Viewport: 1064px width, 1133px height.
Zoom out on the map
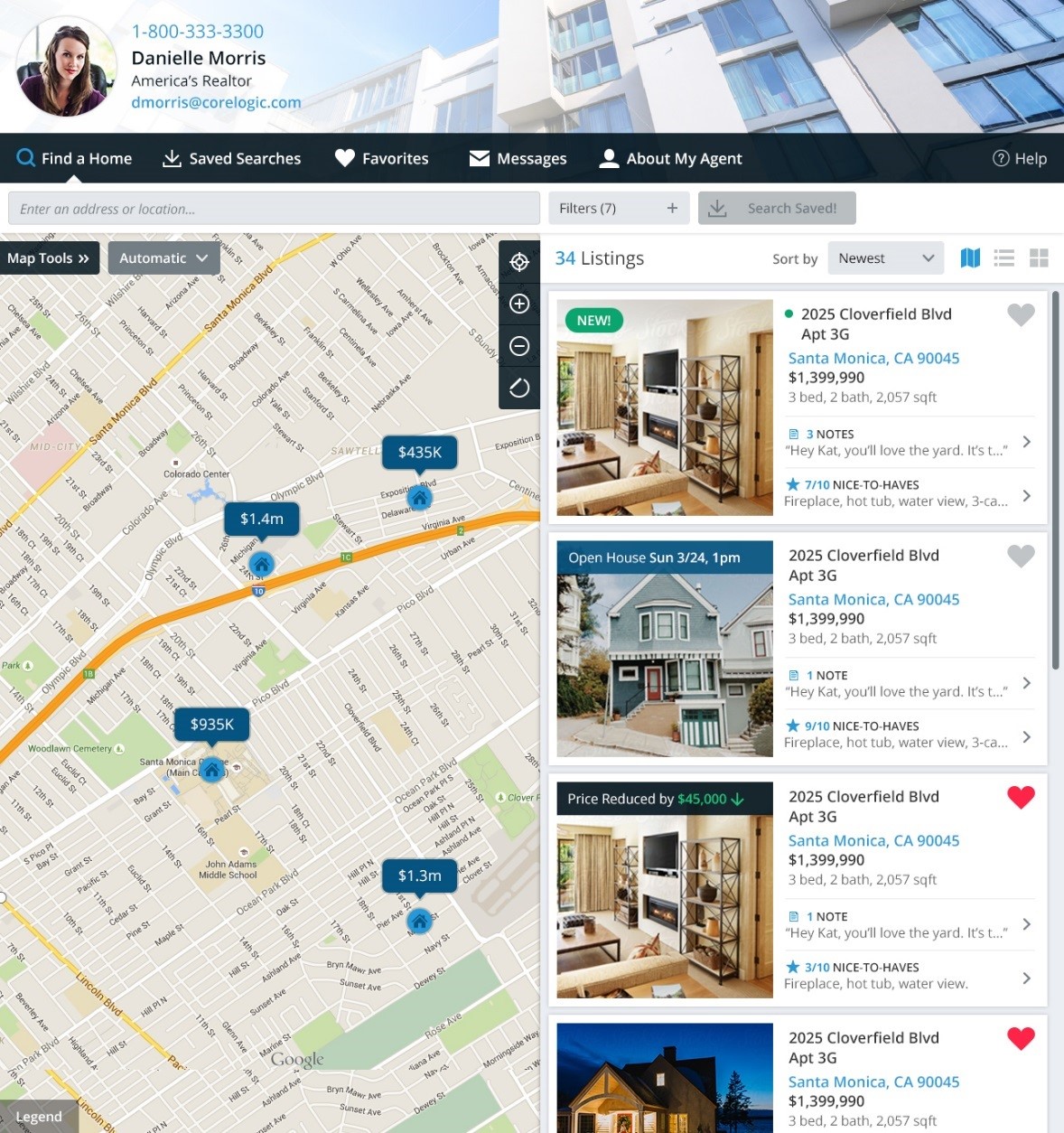point(519,346)
